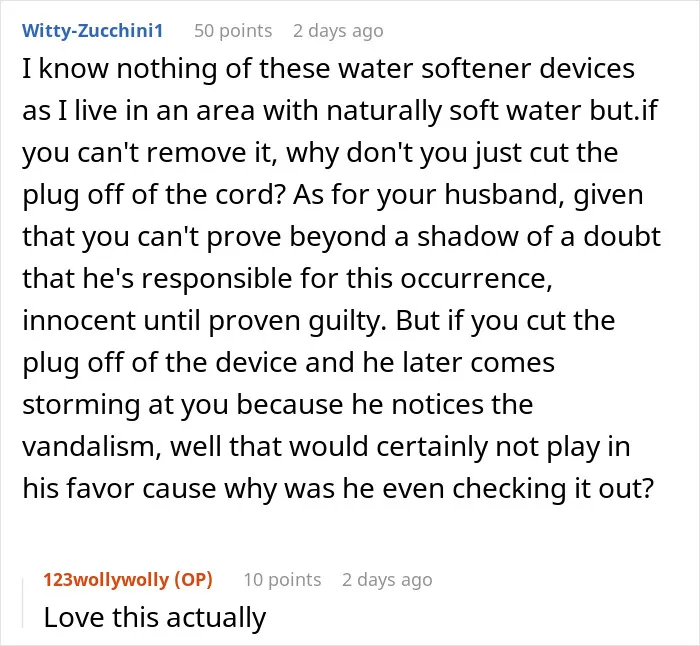Click the "Love this actually" reply text

(155, 617)
